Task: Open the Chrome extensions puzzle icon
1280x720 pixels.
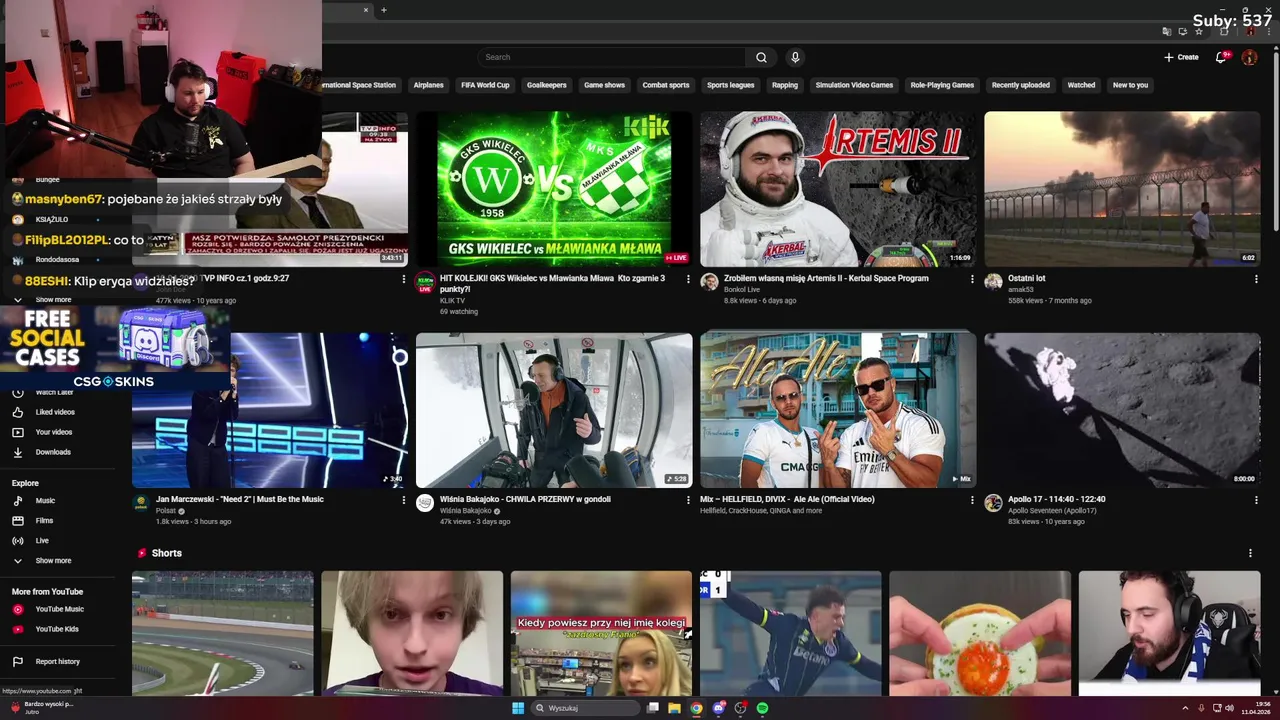Action: [1224, 32]
